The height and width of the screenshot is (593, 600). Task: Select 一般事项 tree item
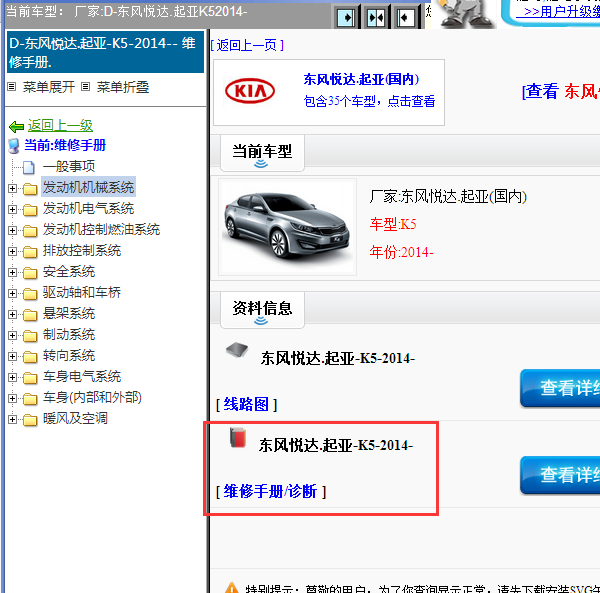coord(69,166)
